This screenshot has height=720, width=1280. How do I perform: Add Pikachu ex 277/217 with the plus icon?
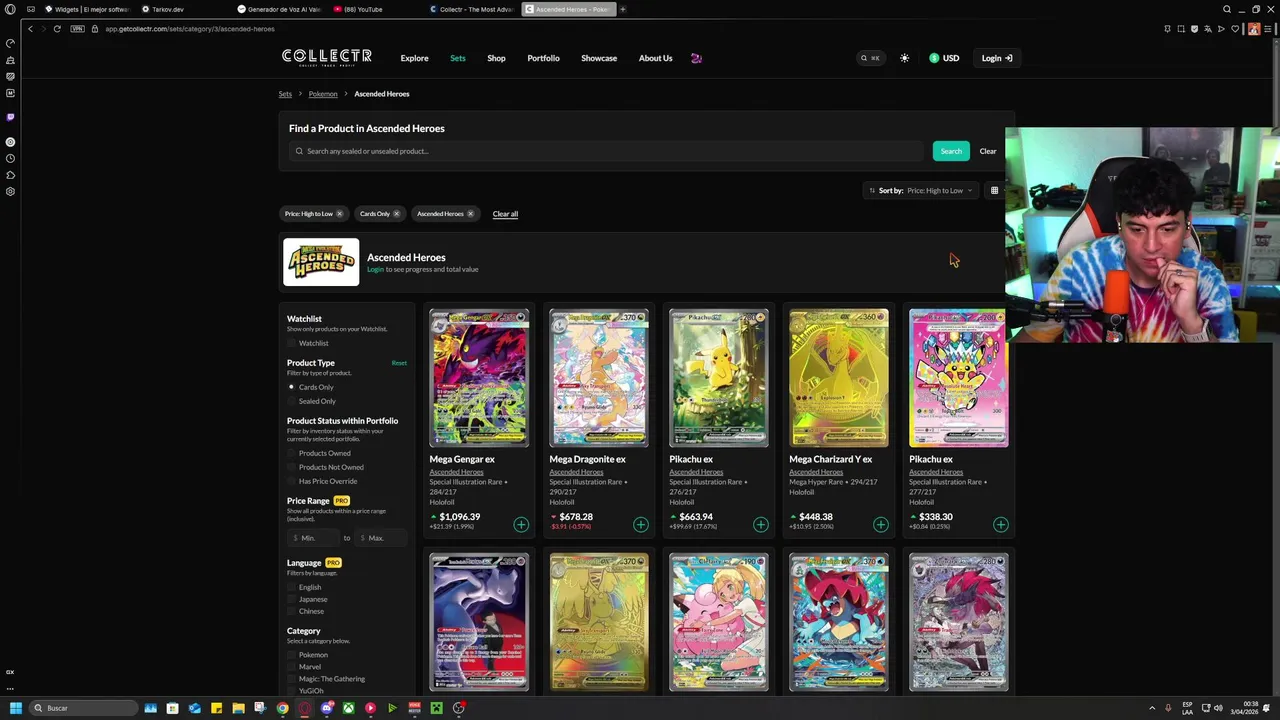1001,524
